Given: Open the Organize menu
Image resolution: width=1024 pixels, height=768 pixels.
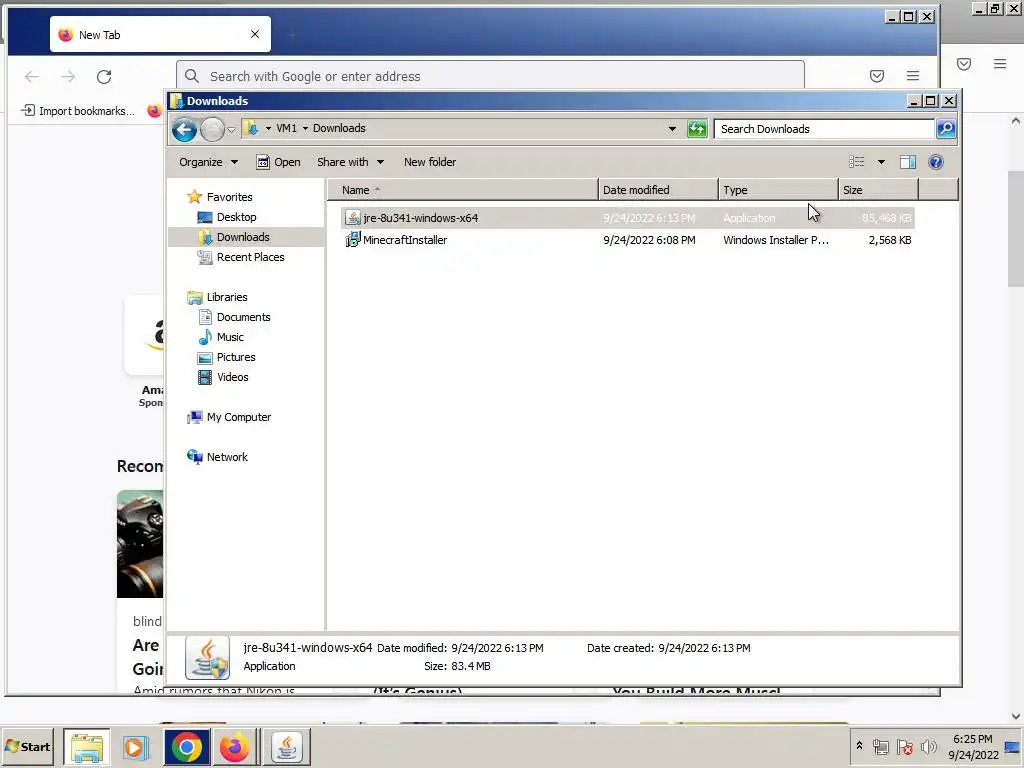Looking at the screenshot, I should (x=208, y=162).
